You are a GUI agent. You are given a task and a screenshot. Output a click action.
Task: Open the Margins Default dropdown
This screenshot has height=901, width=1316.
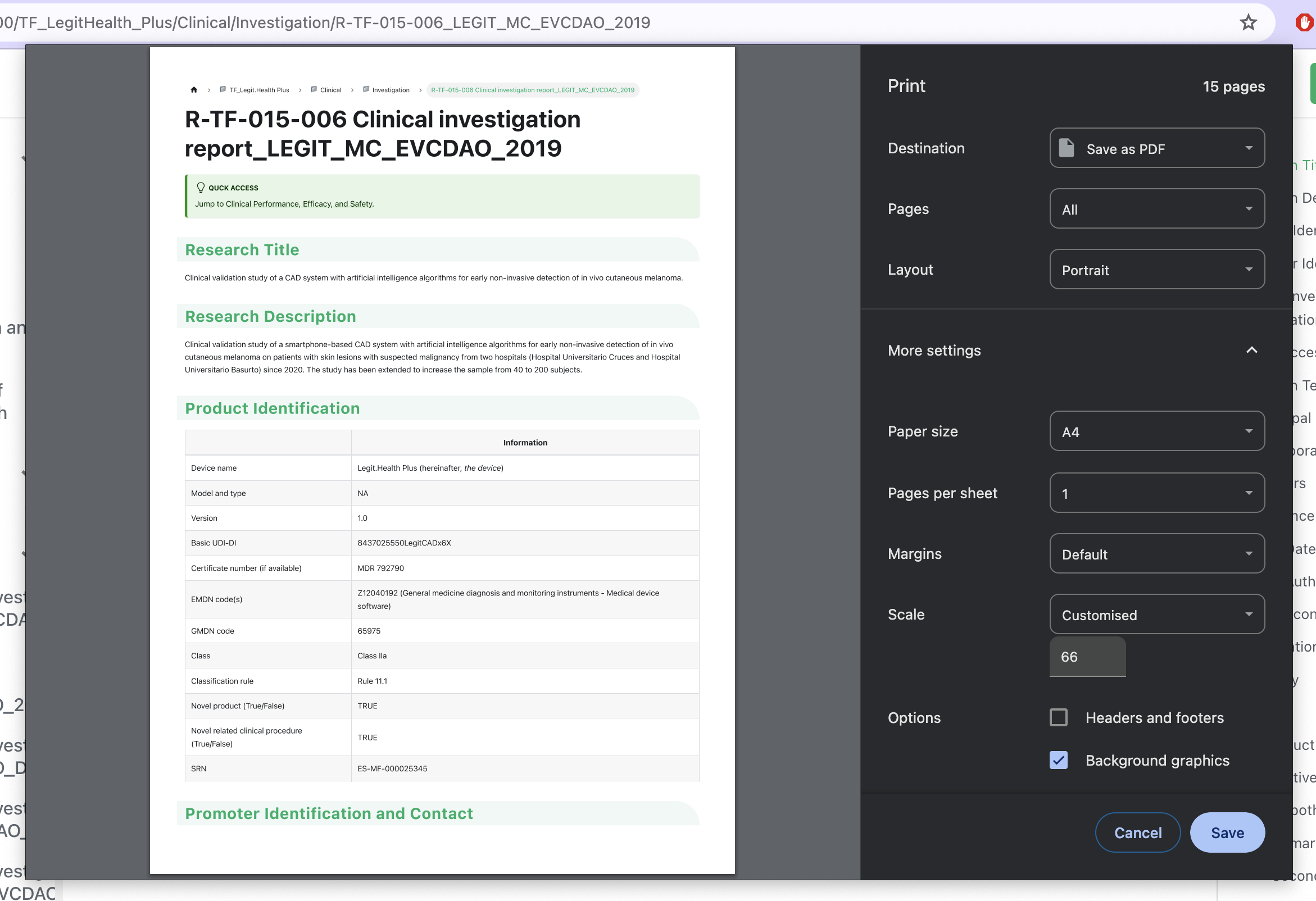coord(1156,553)
